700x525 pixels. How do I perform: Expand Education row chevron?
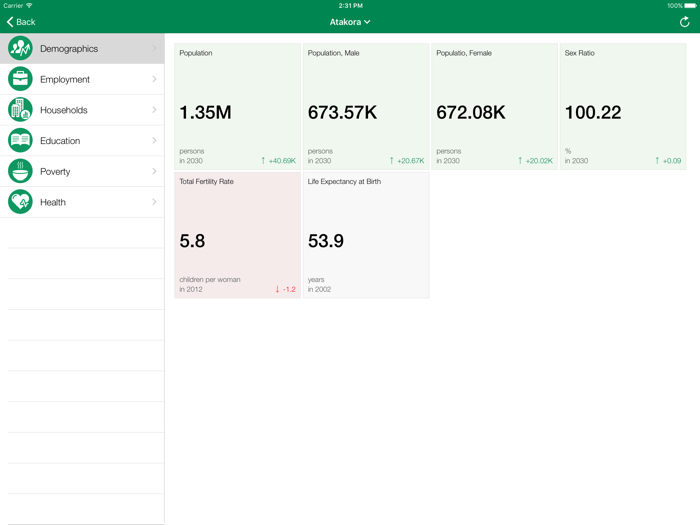pyautogui.click(x=154, y=141)
